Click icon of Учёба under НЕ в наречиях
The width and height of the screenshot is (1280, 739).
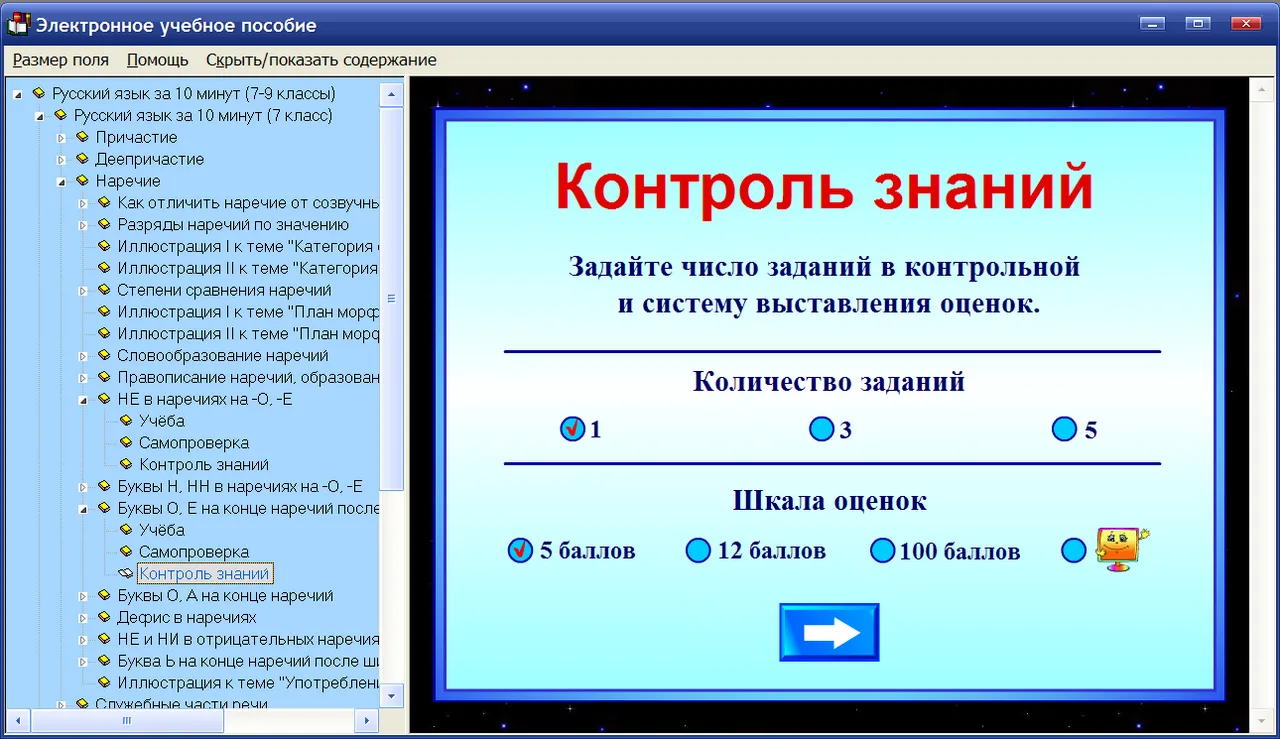126,421
